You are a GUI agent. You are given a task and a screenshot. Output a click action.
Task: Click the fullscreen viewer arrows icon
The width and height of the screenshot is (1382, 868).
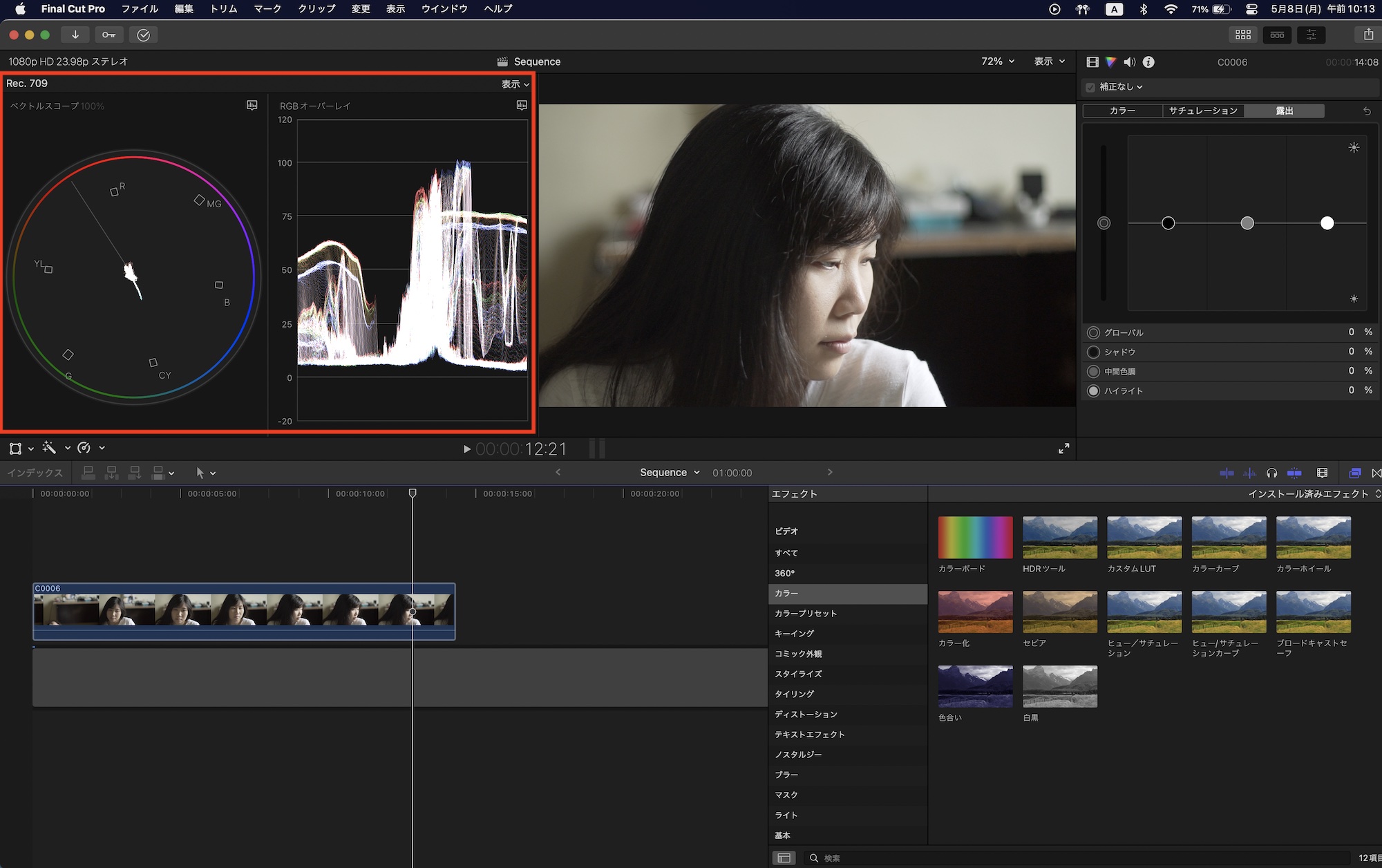click(1064, 449)
